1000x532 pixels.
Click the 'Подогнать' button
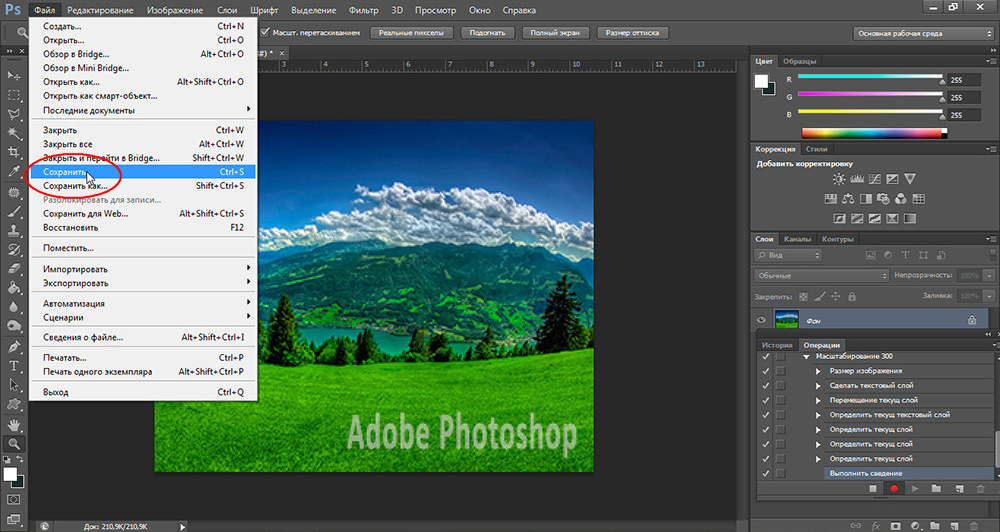(487, 33)
